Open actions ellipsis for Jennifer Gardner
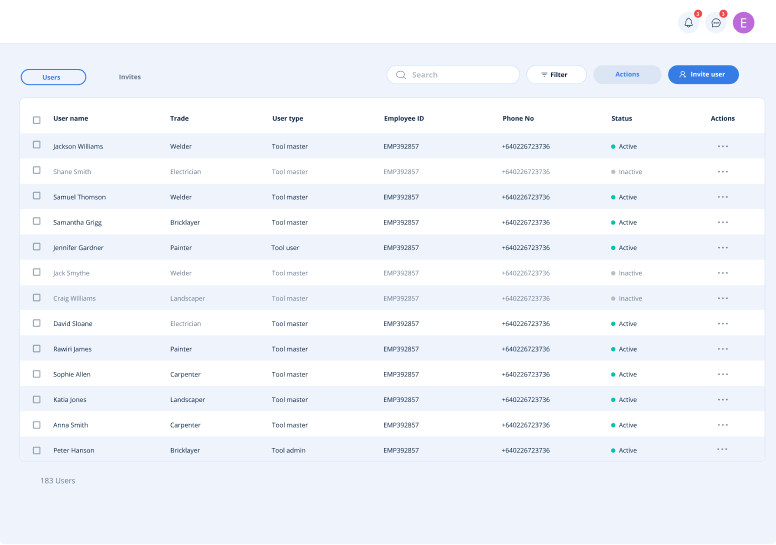The height and width of the screenshot is (545, 776). 722,248
